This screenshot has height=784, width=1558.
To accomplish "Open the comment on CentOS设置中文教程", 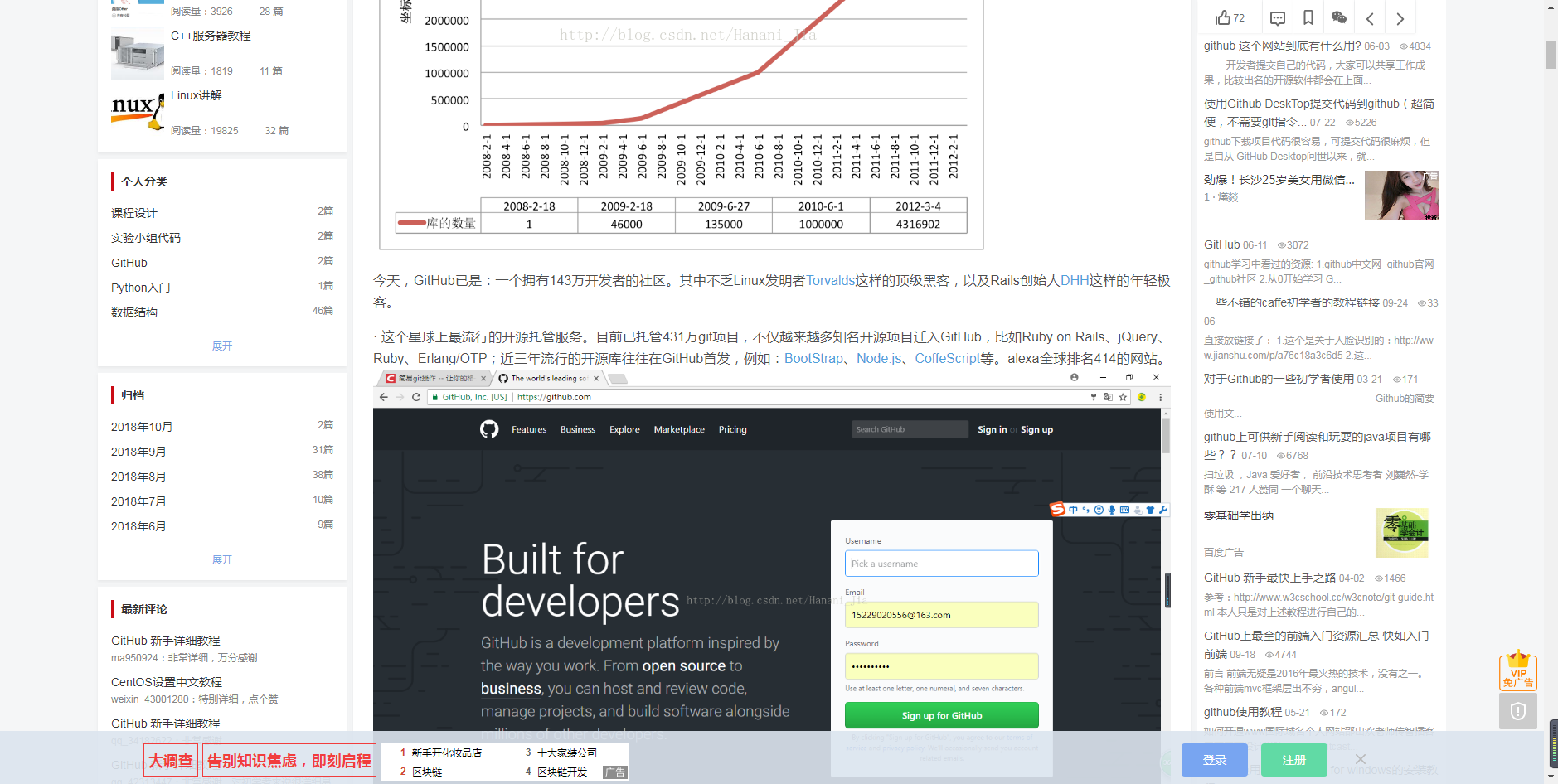I will (x=167, y=682).
